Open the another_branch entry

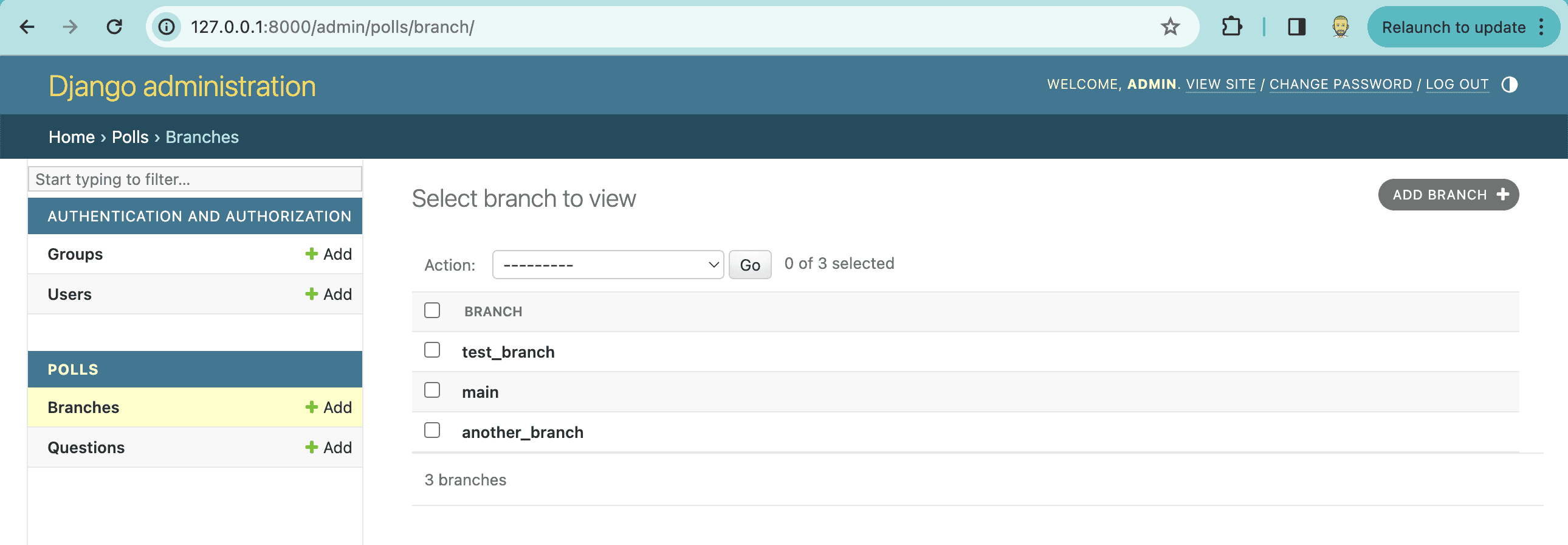click(522, 432)
